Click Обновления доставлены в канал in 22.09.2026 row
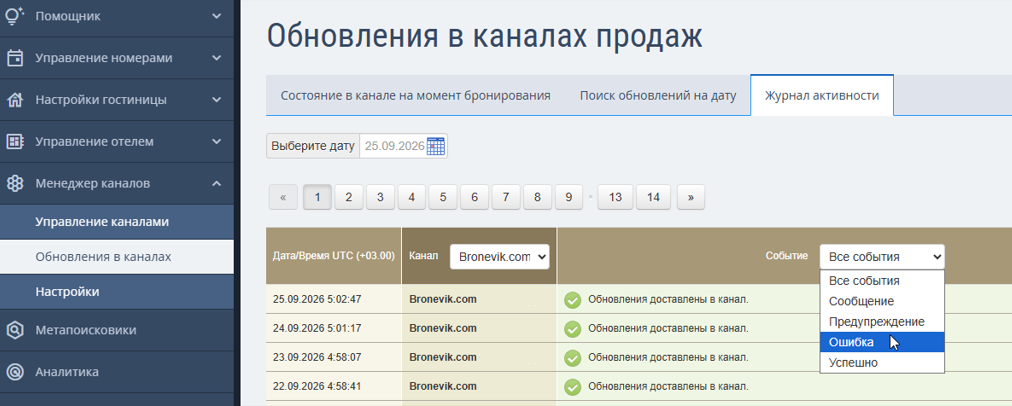Screen dimensions: 1012x406 668,387
